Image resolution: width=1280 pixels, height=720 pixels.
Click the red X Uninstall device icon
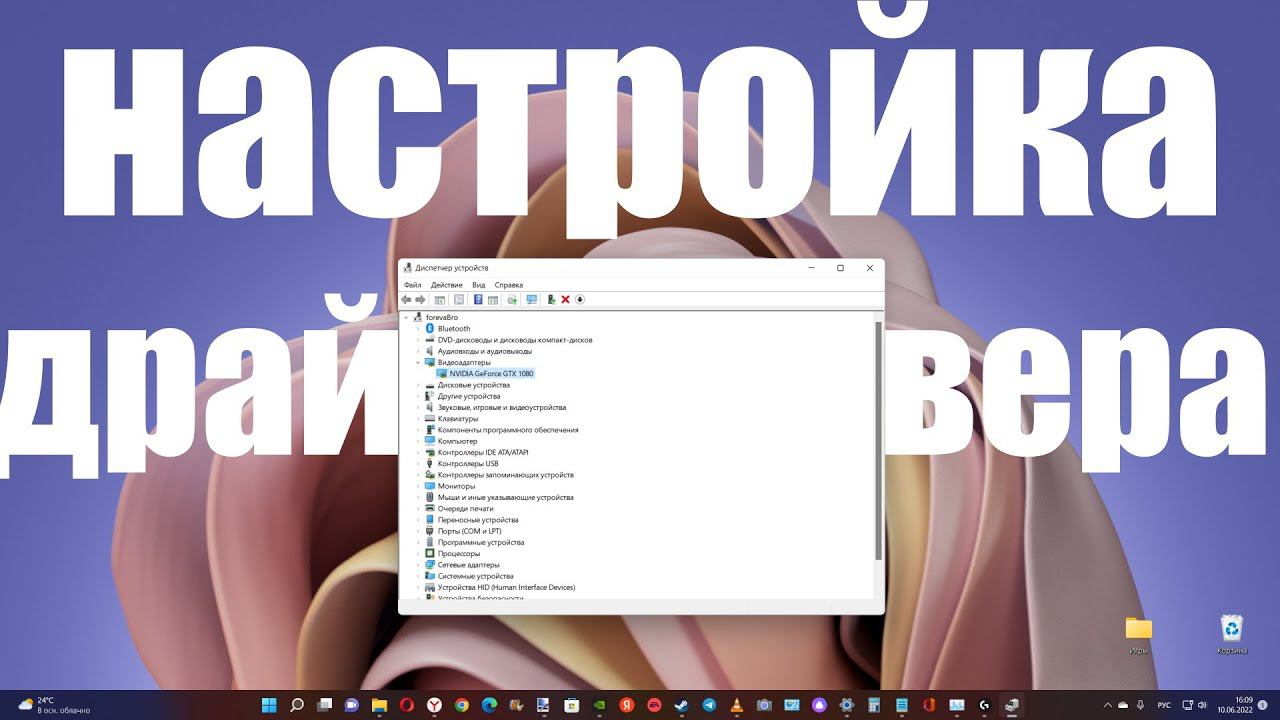pos(565,299)
